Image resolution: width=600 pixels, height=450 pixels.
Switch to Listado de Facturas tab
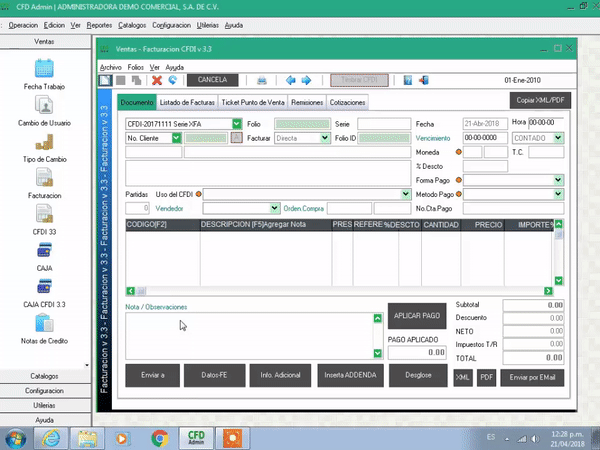(187, 102)
